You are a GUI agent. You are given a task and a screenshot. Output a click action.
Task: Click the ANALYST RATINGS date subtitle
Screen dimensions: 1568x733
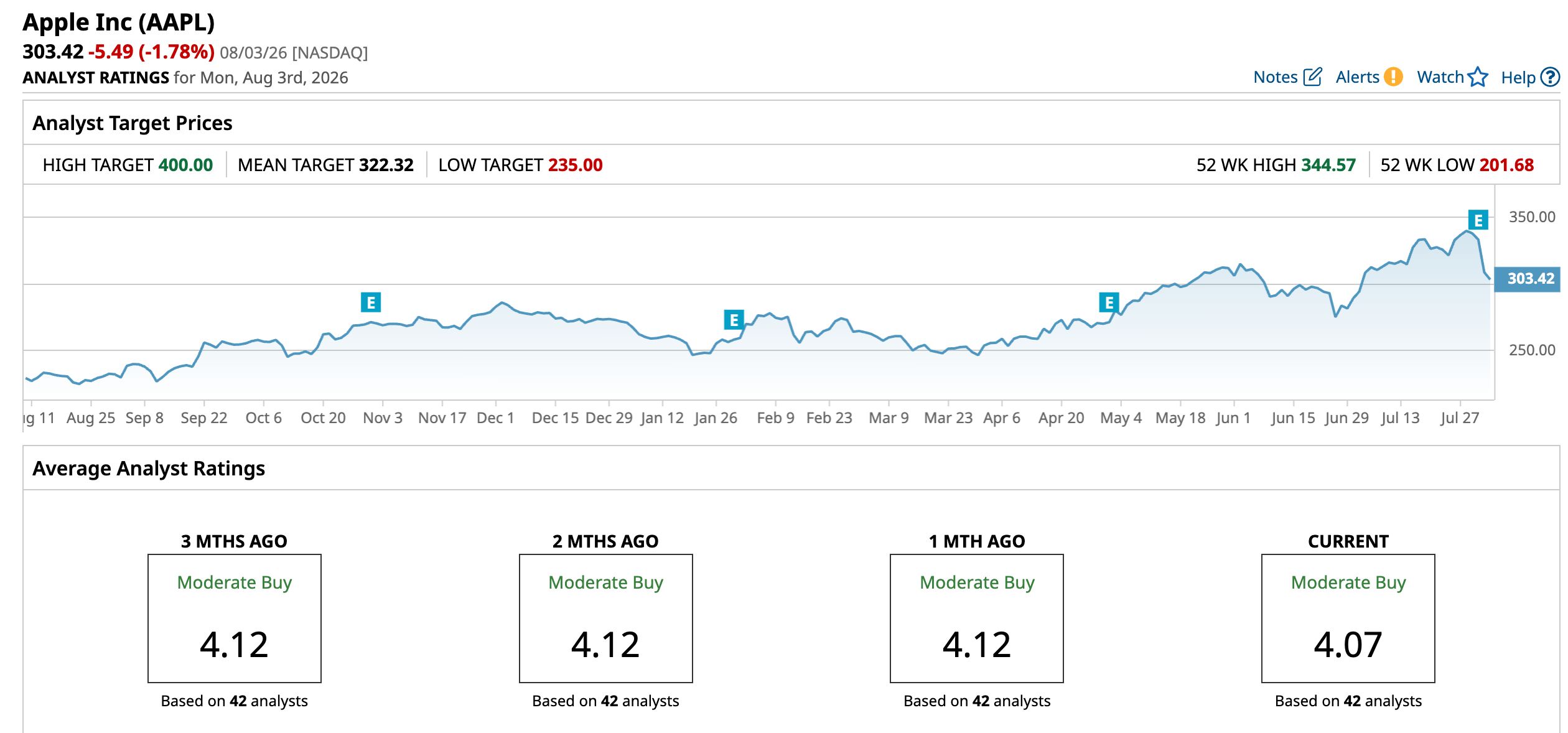click(x=185, y=78)
